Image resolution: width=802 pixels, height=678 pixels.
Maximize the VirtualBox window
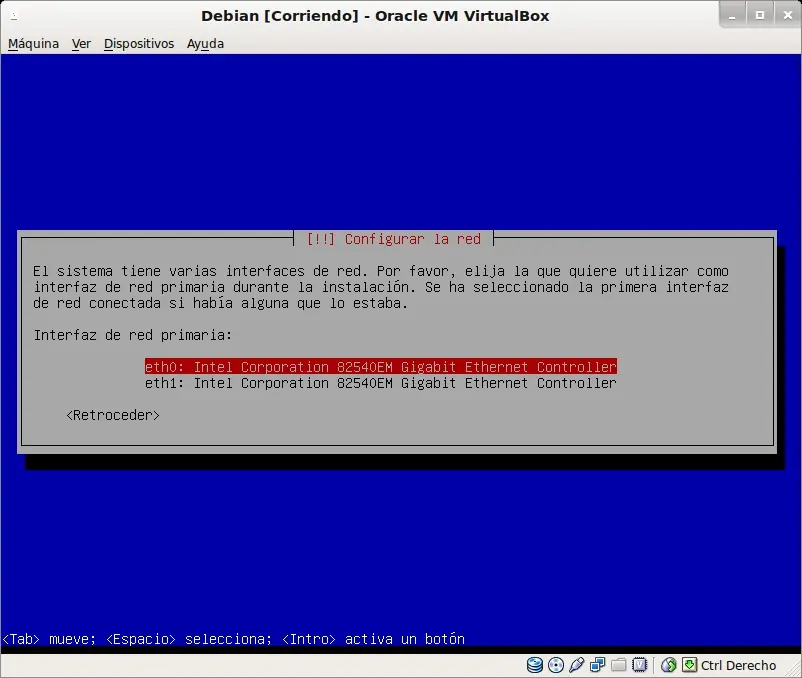(x=760, y=16)
